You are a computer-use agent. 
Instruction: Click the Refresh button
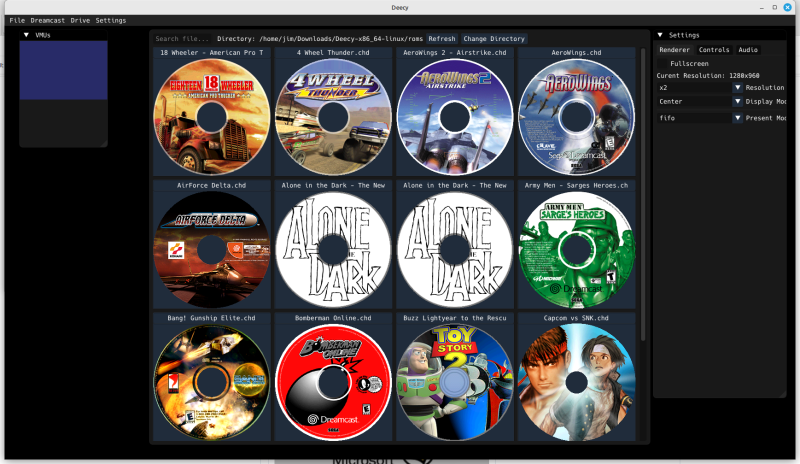442,39
